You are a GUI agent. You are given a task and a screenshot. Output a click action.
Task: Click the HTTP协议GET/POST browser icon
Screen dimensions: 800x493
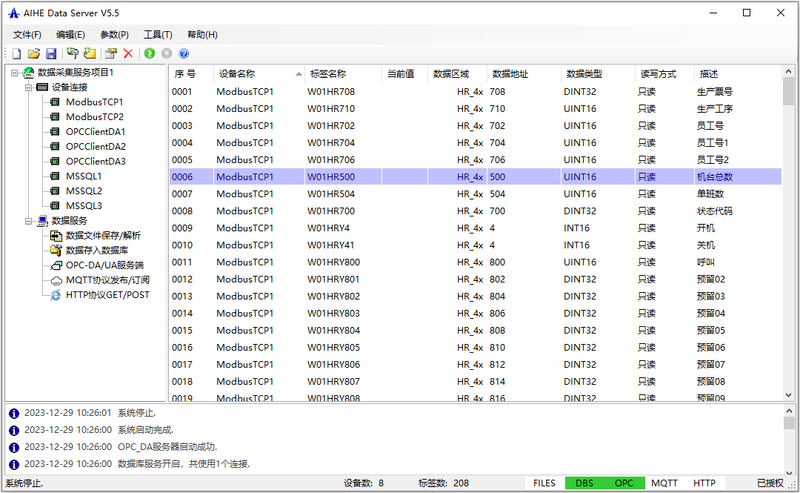coord(56,295)
